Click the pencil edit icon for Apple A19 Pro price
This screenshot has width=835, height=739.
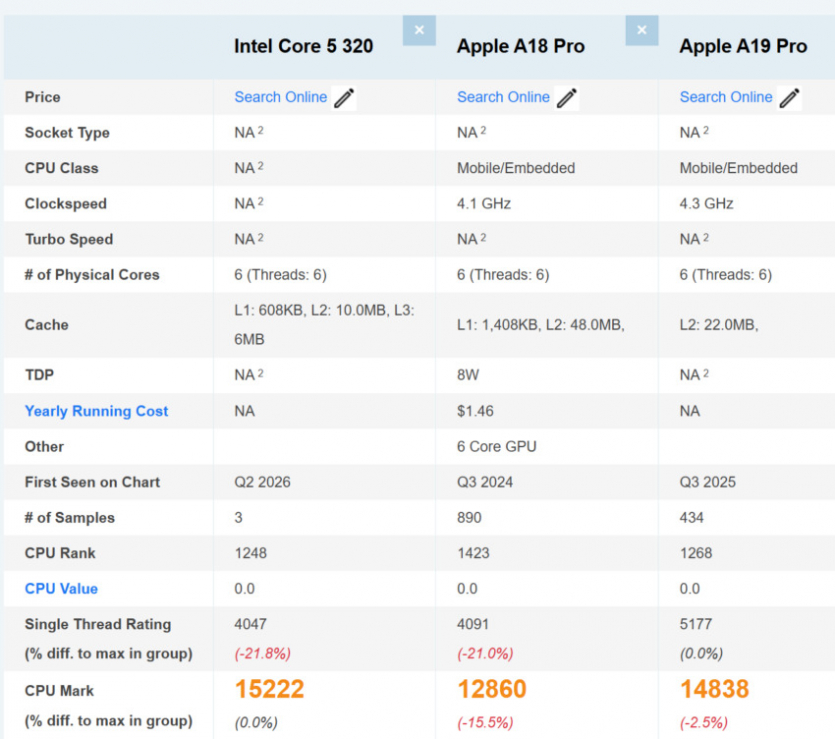pyautogui.click(x=789, y=97)
